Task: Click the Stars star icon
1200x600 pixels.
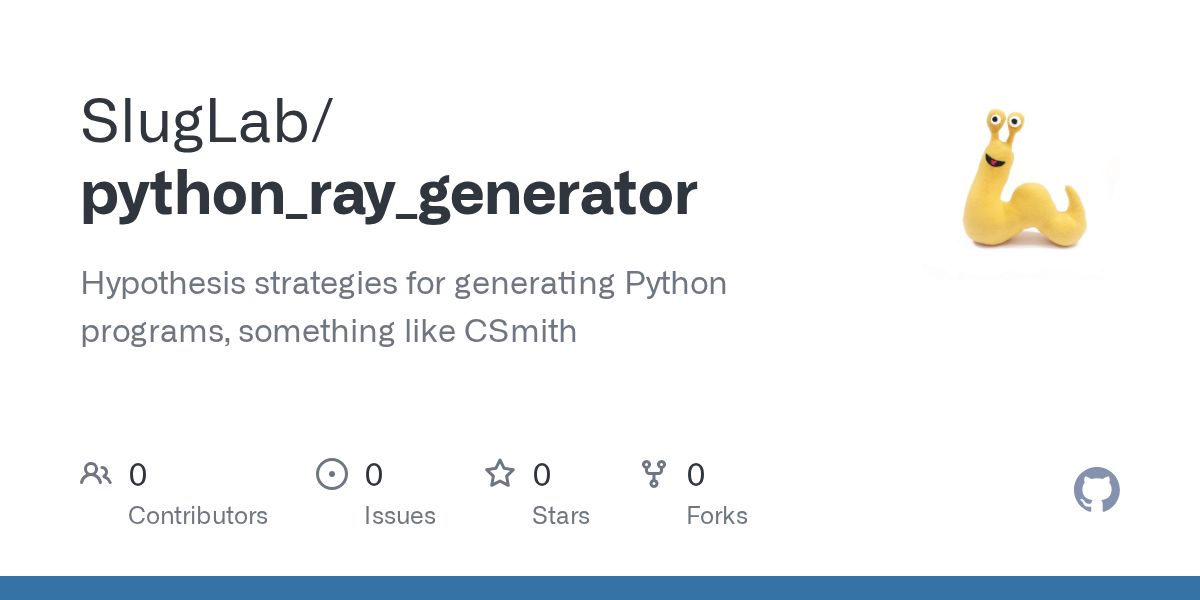Action: pyautogui.click(x=500, y=473)
